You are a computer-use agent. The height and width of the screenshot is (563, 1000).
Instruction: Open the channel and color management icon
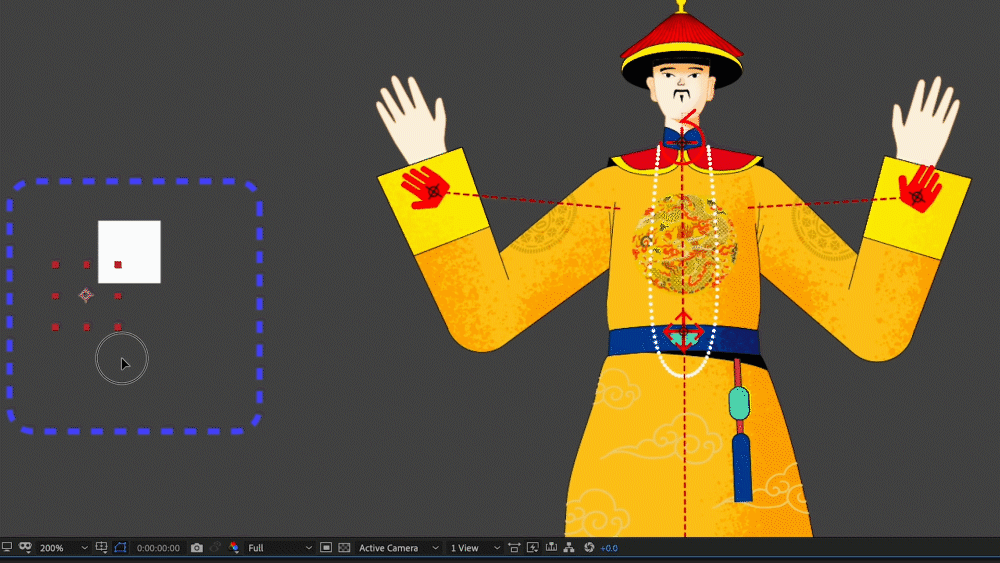[x=233, y=547]
